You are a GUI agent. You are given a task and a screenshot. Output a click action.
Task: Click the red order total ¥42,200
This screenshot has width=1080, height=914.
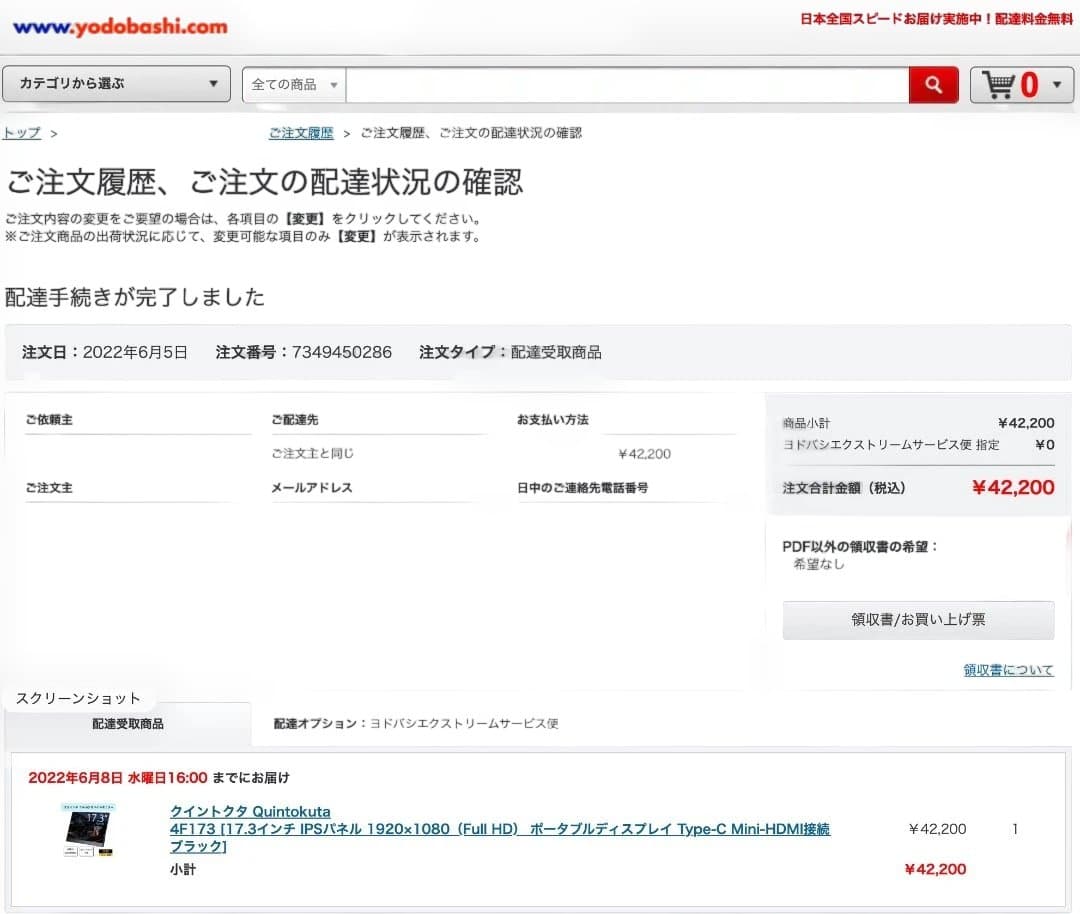(x=1013, y=488)
